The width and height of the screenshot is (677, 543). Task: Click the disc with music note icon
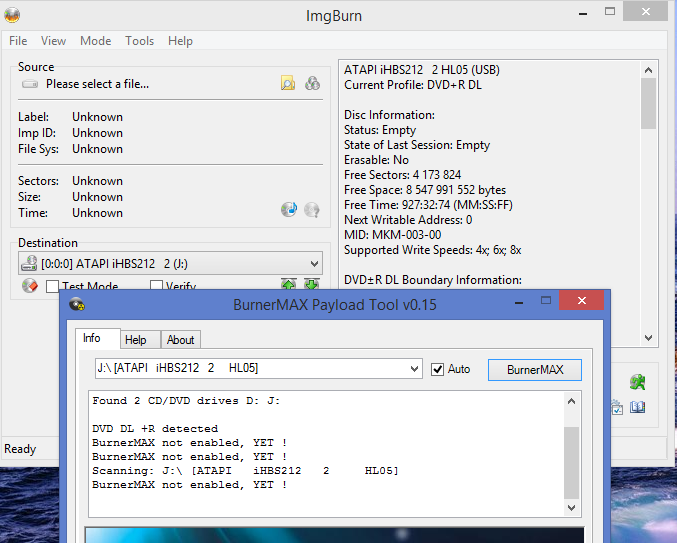tap(289, 210)
